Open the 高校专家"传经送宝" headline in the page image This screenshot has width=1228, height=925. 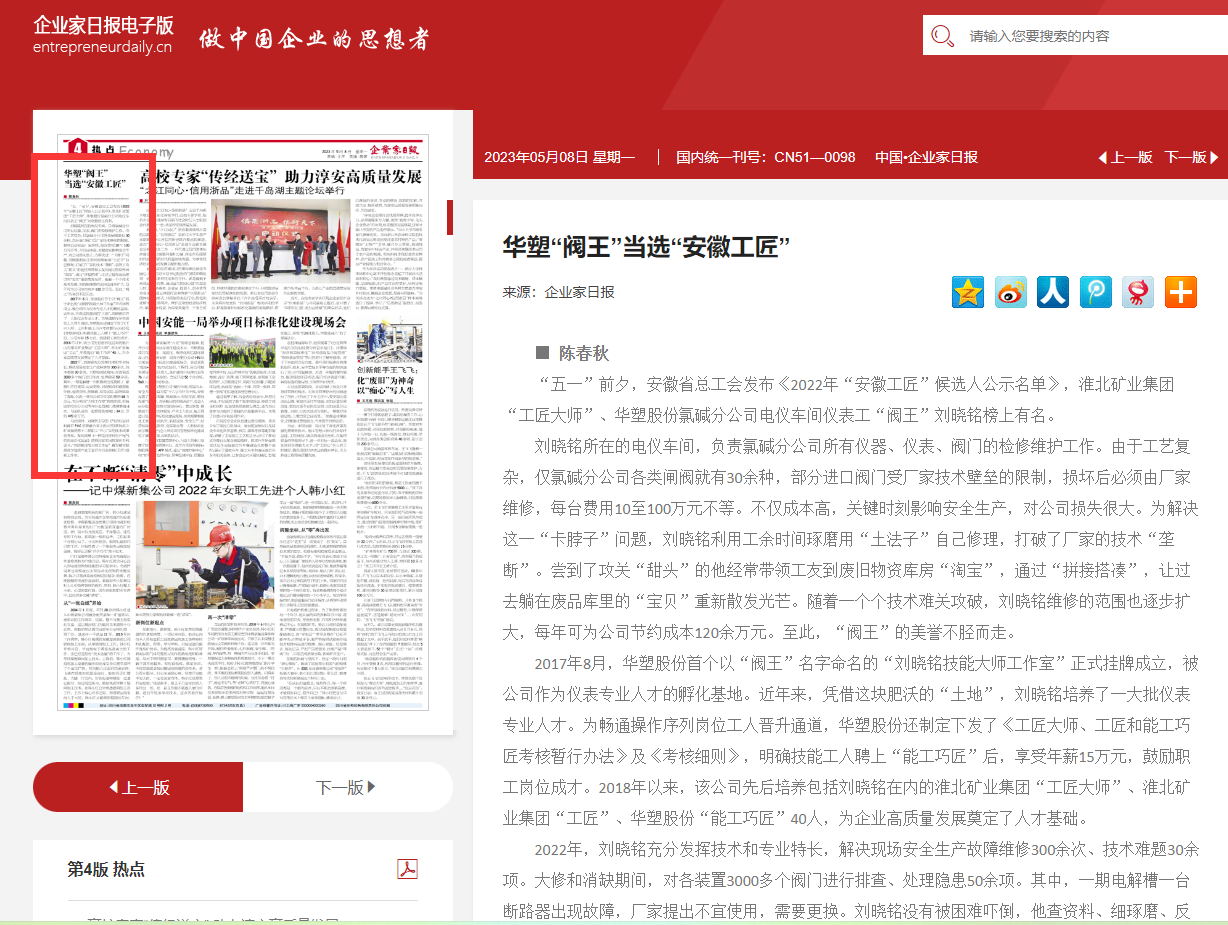[280, 177]
